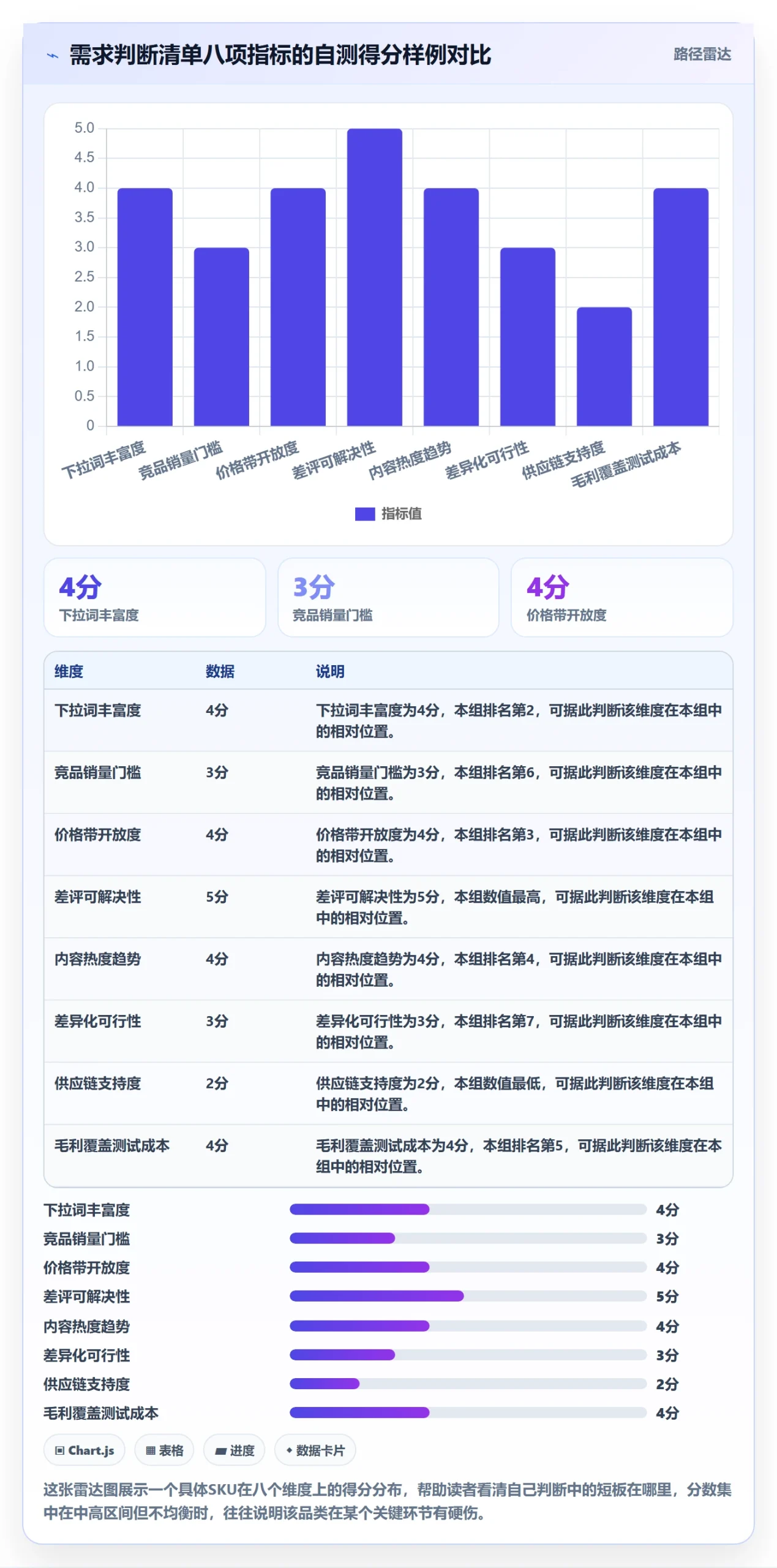Click description mentioning 本组排名第2

coord(518,721)
